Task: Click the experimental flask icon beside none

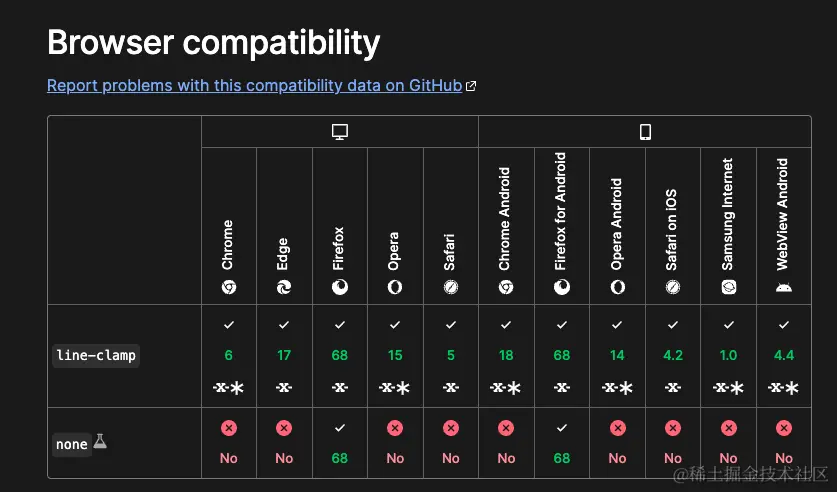Action: pyautogui.click(x=100, y=441)
